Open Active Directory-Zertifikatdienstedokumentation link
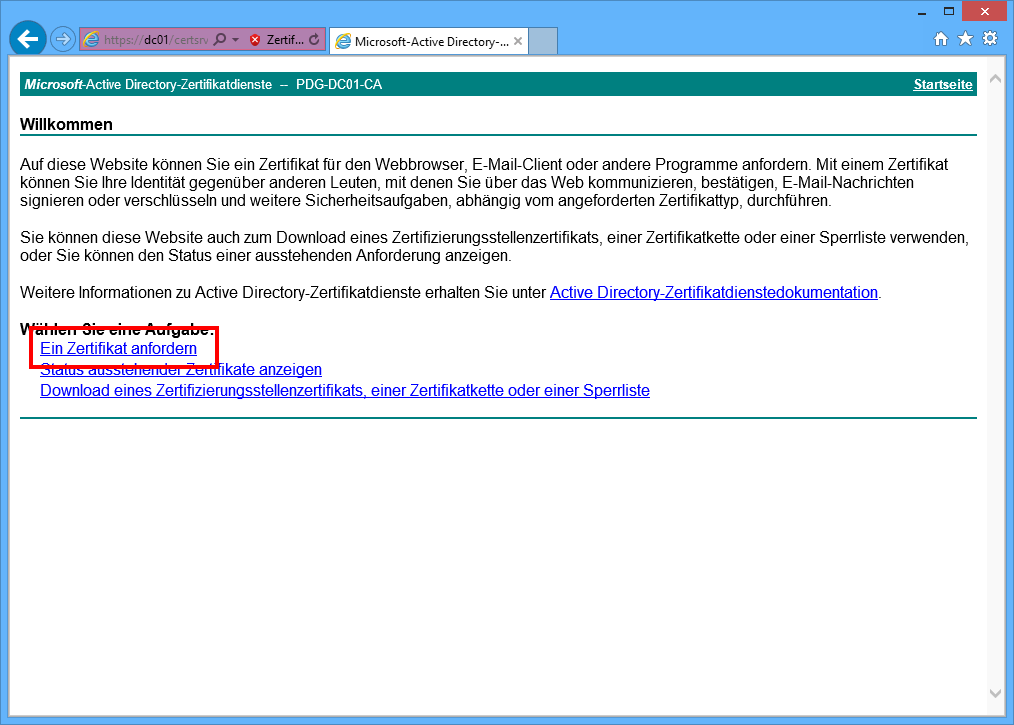The image size is (1014, 725). pos(713,293)
